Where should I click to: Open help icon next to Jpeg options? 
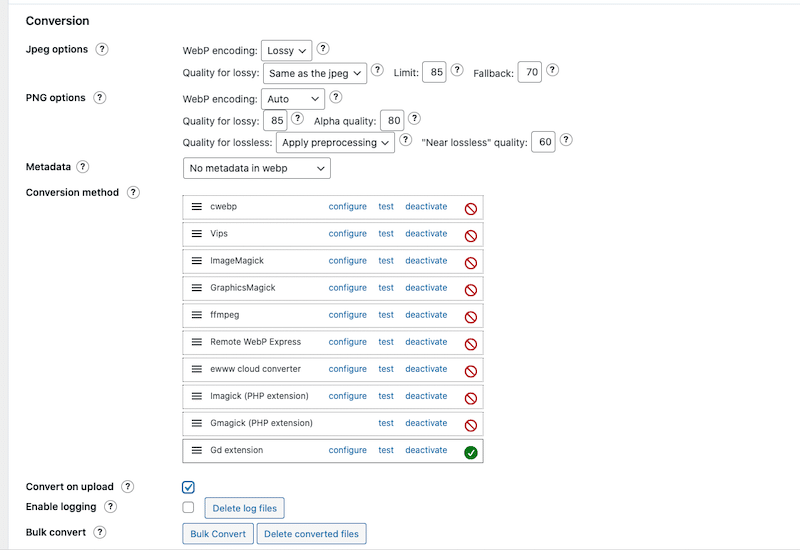tap(102, 49)
